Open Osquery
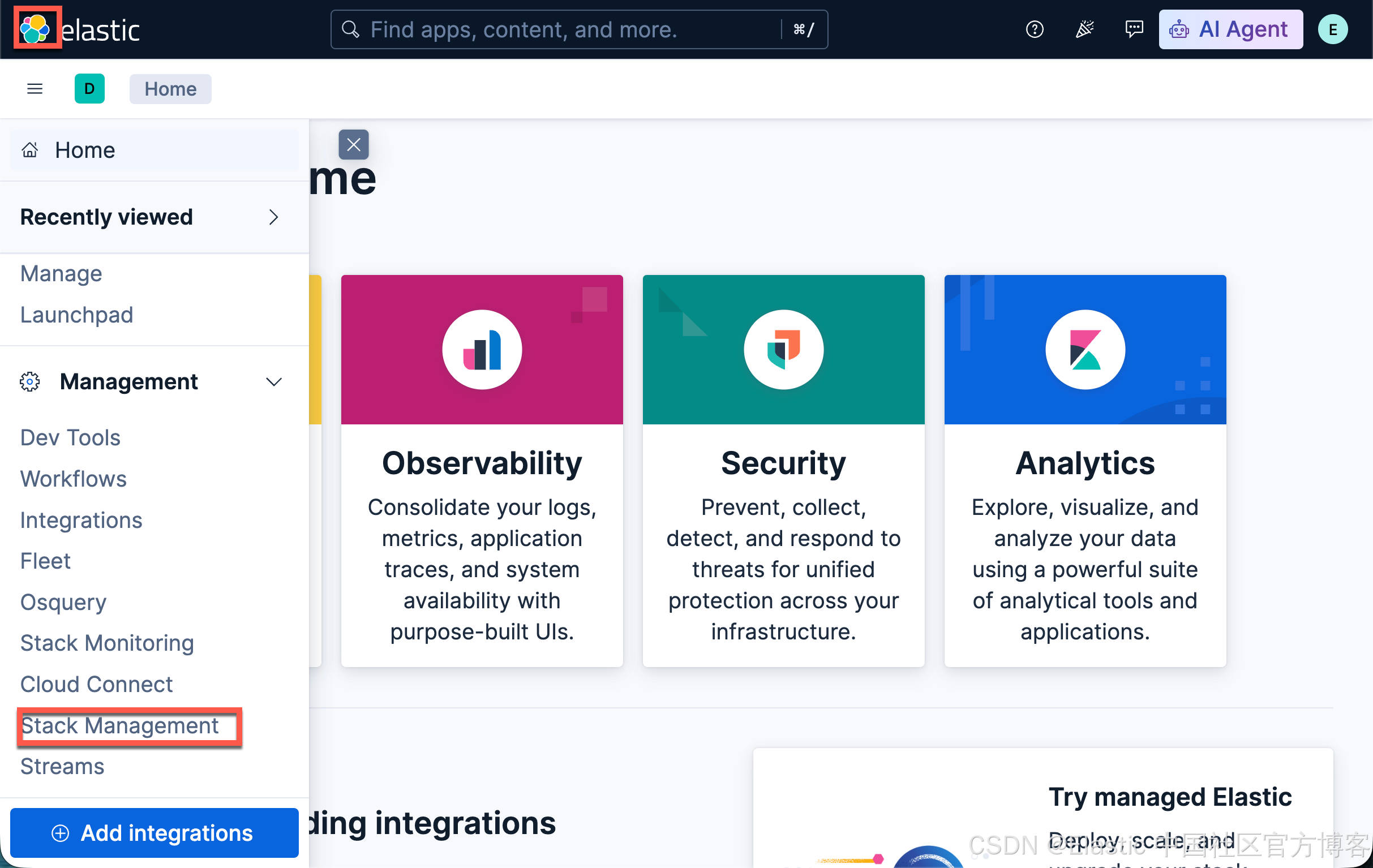This screenshot has height=868, width=1373. [63, 603]
